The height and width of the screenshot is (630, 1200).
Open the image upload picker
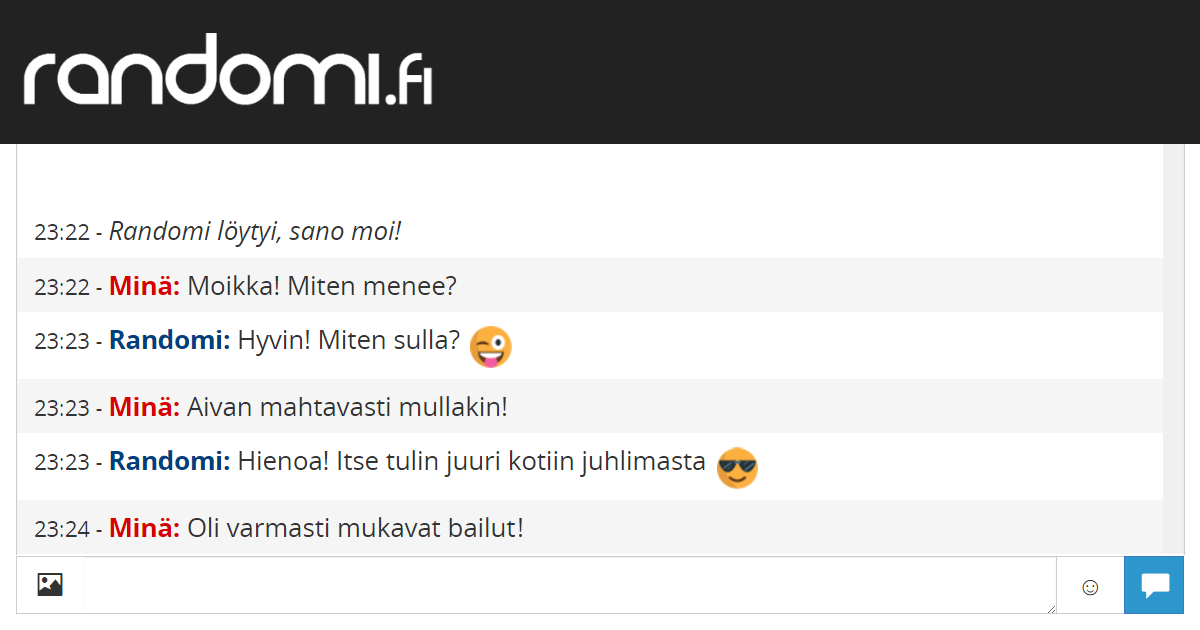[x=50, y=585]
